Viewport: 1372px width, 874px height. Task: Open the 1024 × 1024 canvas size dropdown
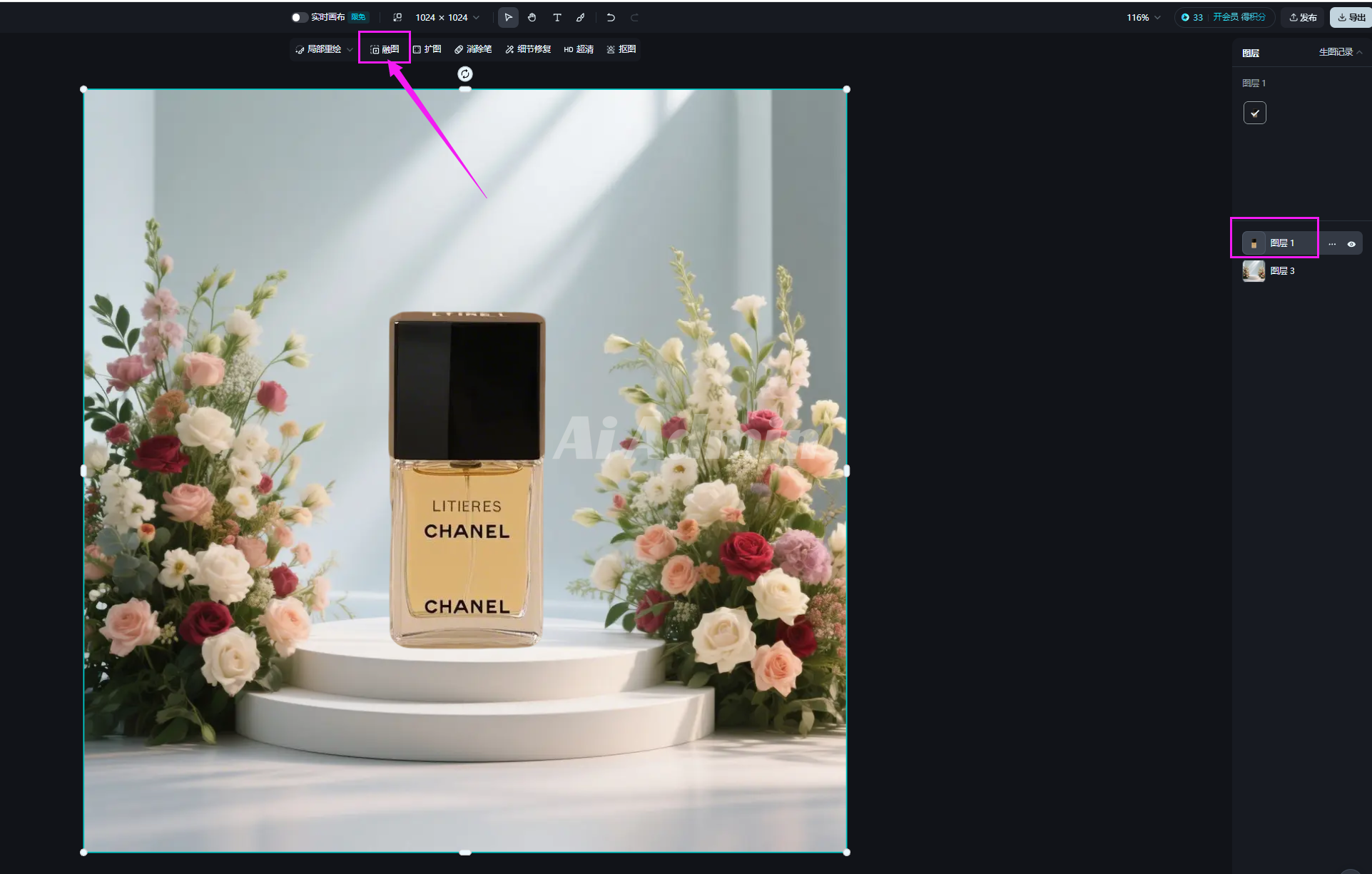447,17
